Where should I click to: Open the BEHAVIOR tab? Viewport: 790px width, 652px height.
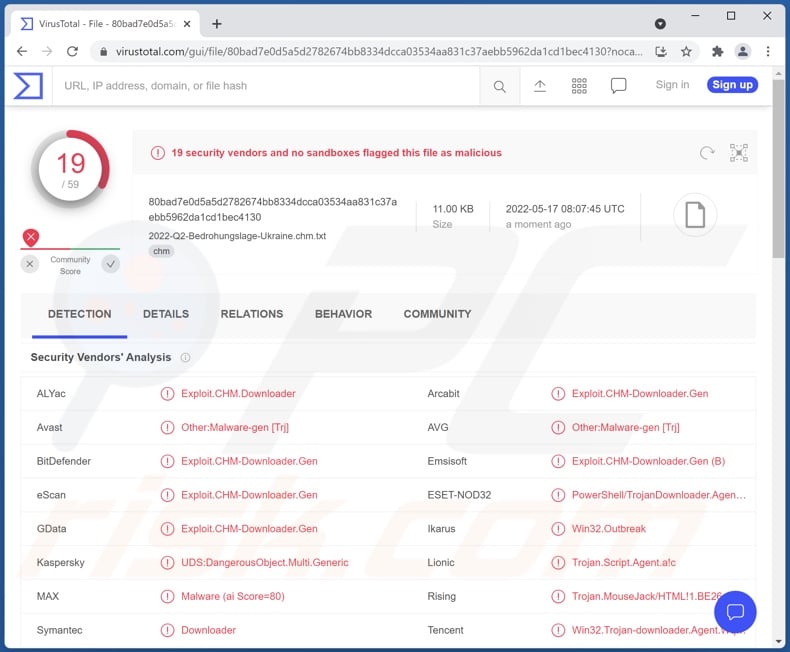(343, 314)
